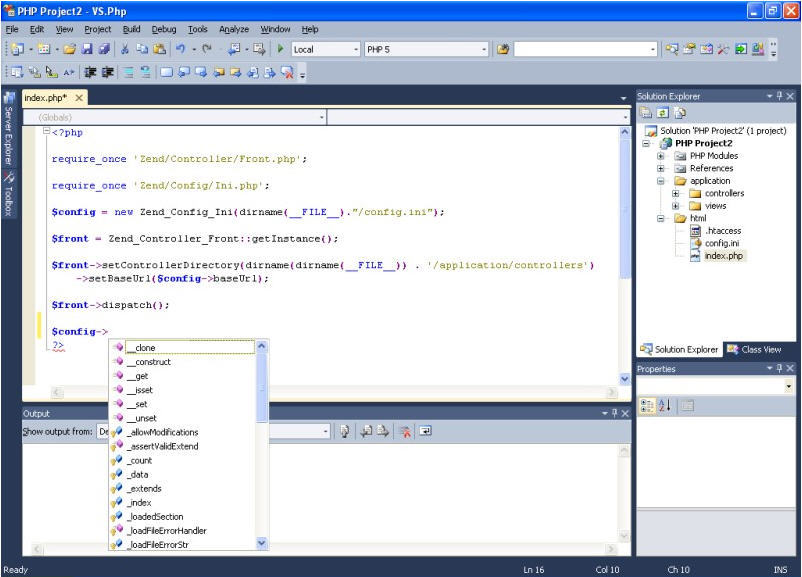Viewport: 802px width, 577px height.
Task: Select config.ini in Solution Explorer
Action: pos(722,243)
